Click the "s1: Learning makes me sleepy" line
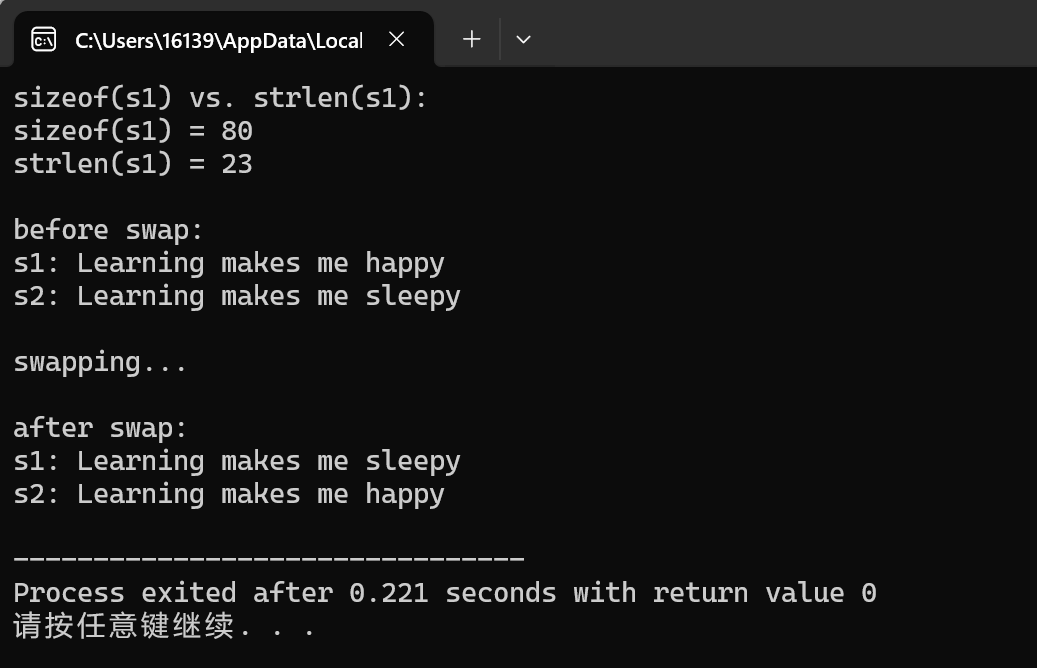Image resolution: width=1037 pixels, height=668 pixels. 236,461
